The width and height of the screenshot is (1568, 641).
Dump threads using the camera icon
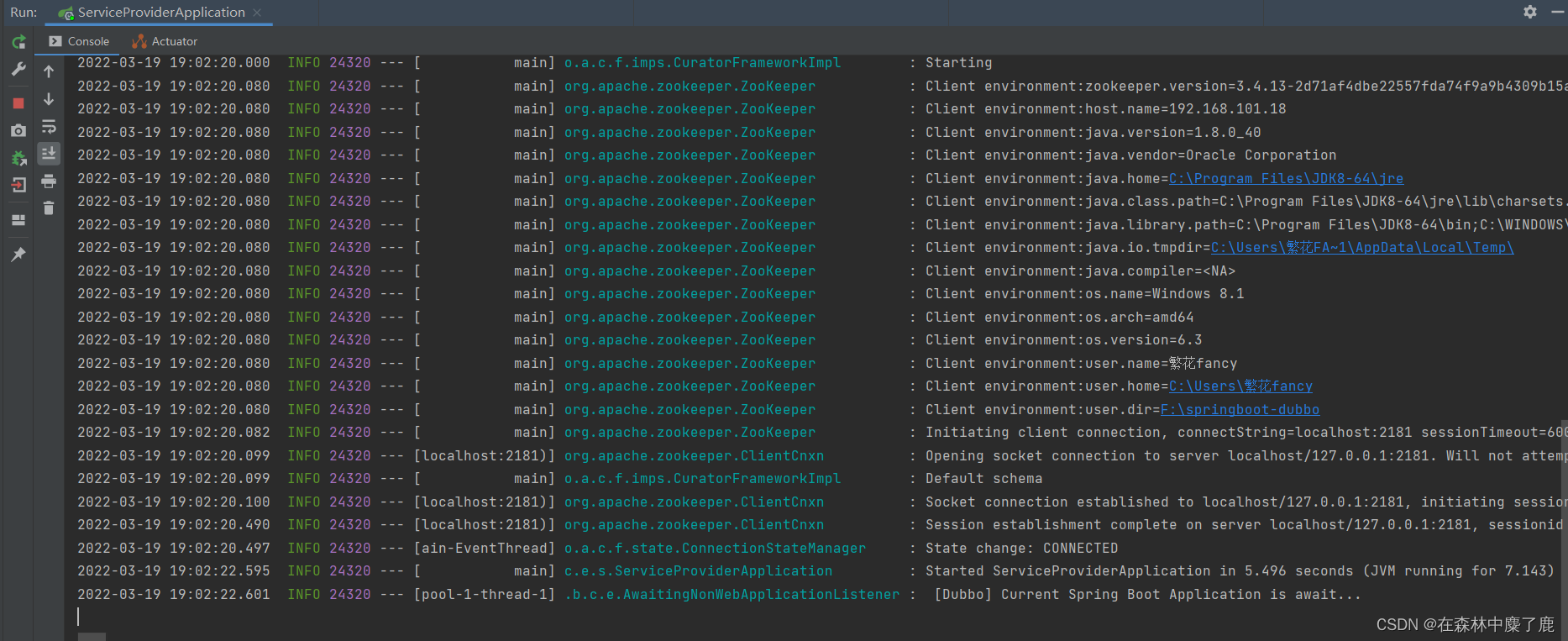pyautogui.click(x=18, y=130)
